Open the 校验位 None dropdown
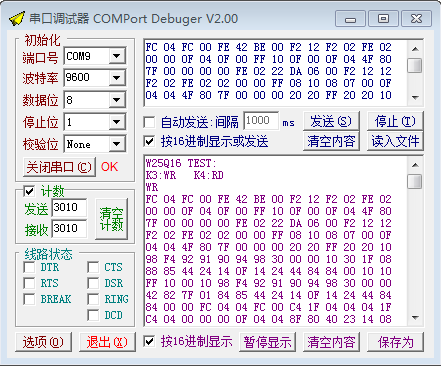The width and height of the screenshot is (441, 366). (x=117, y=144)
